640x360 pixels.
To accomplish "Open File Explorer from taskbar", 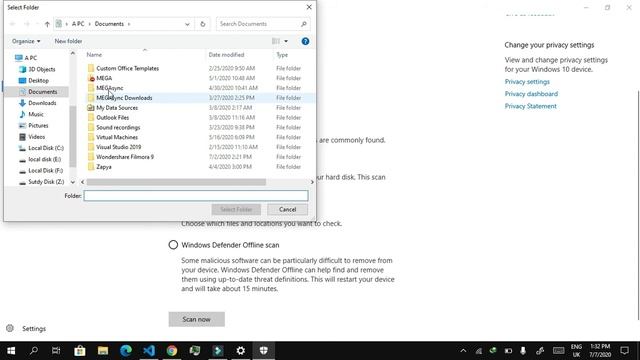I will pos(102,351).
